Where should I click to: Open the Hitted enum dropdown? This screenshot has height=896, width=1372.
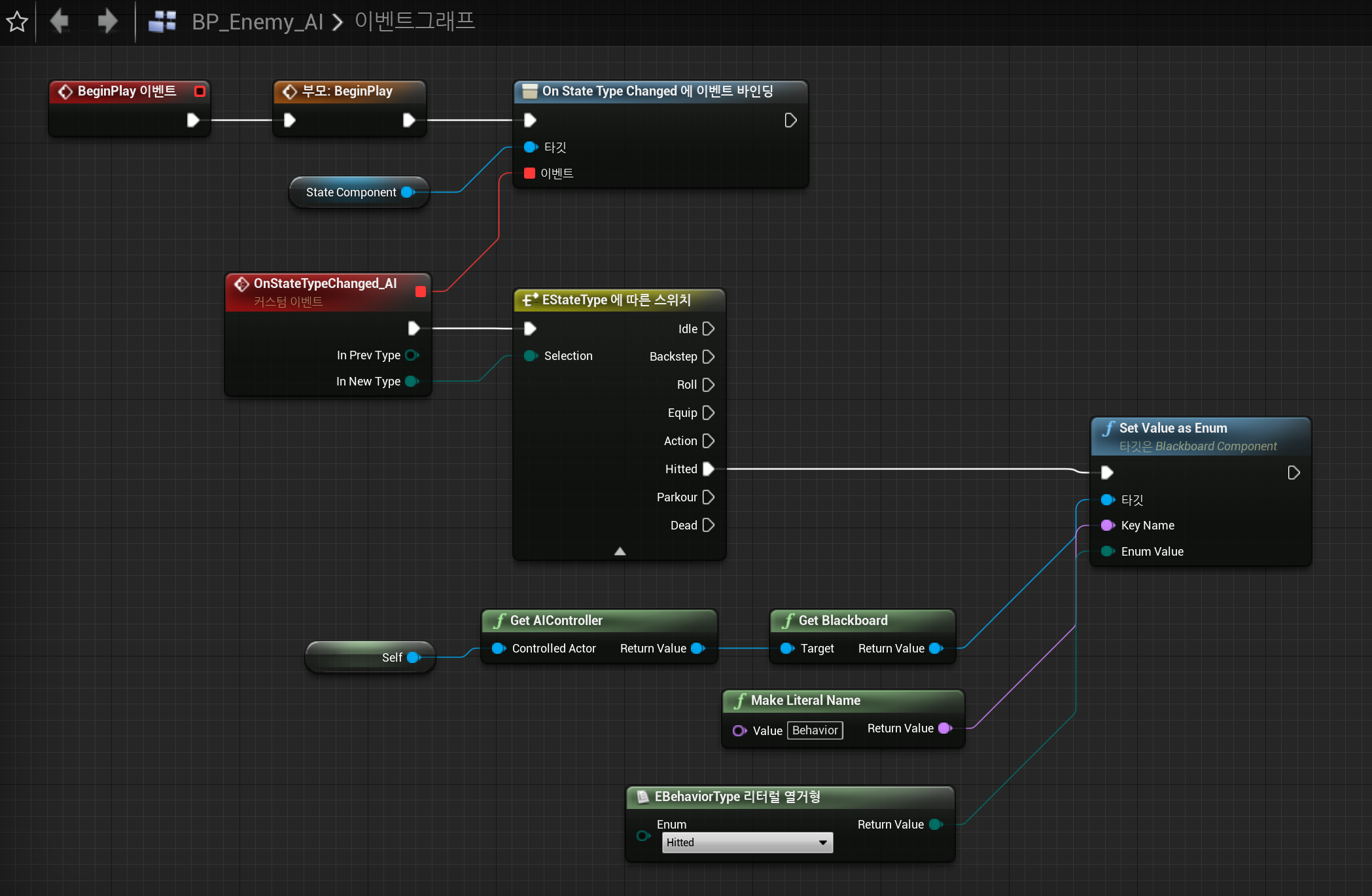[x=747, y=842]
